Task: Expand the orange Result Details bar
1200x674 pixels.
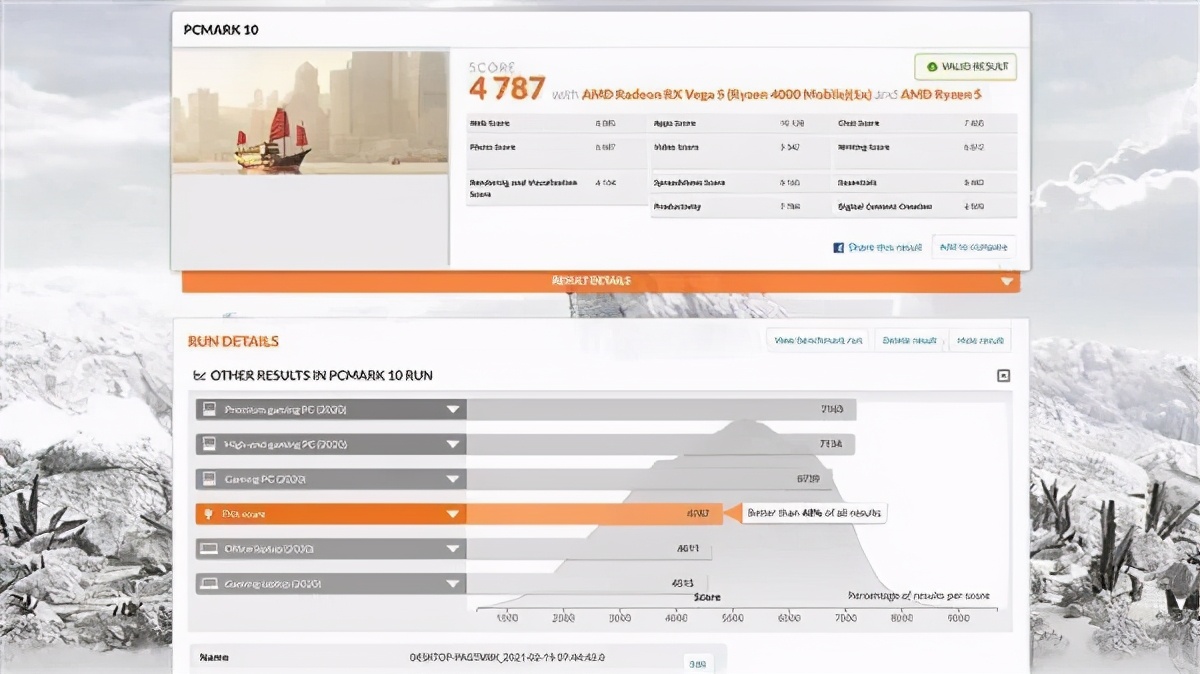Action: (601, 282)
